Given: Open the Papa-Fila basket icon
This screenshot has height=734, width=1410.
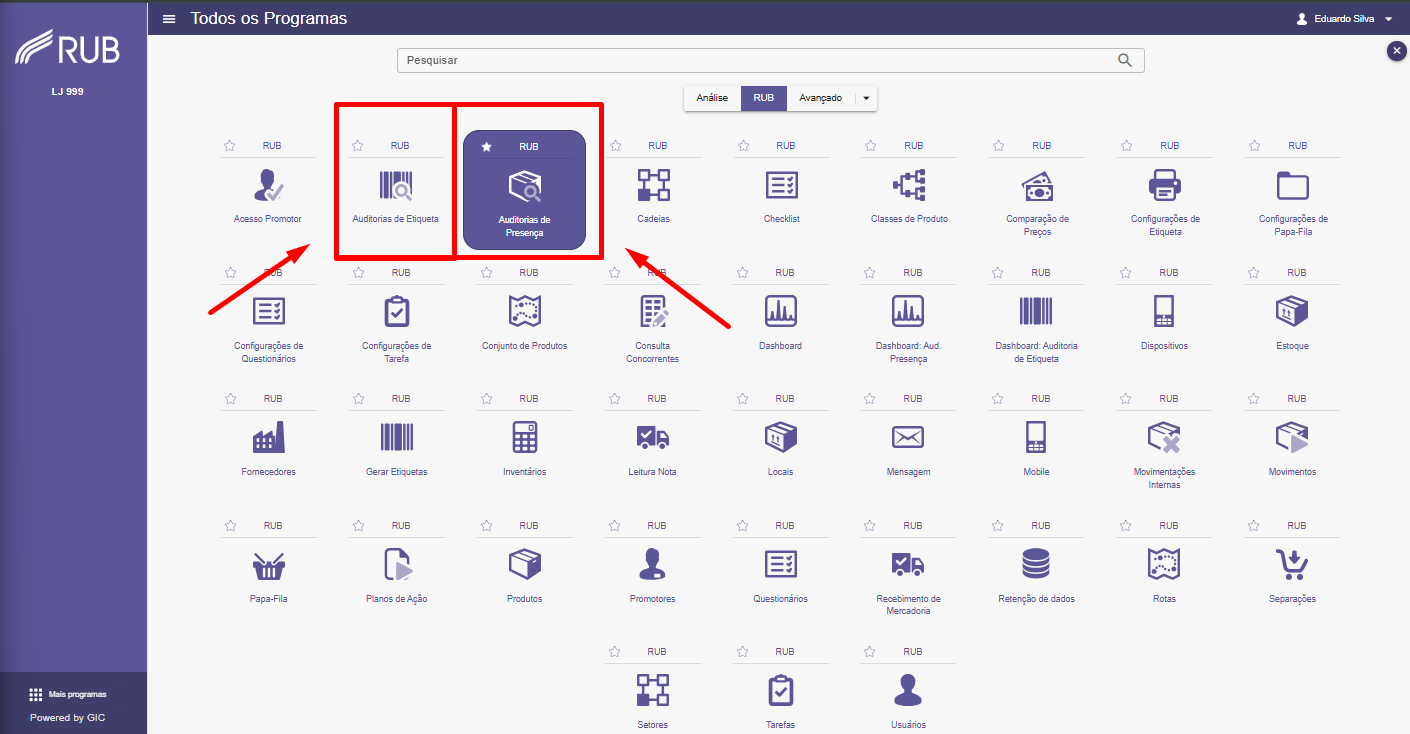Looking at the screenshot, I should tap(268, 566).
